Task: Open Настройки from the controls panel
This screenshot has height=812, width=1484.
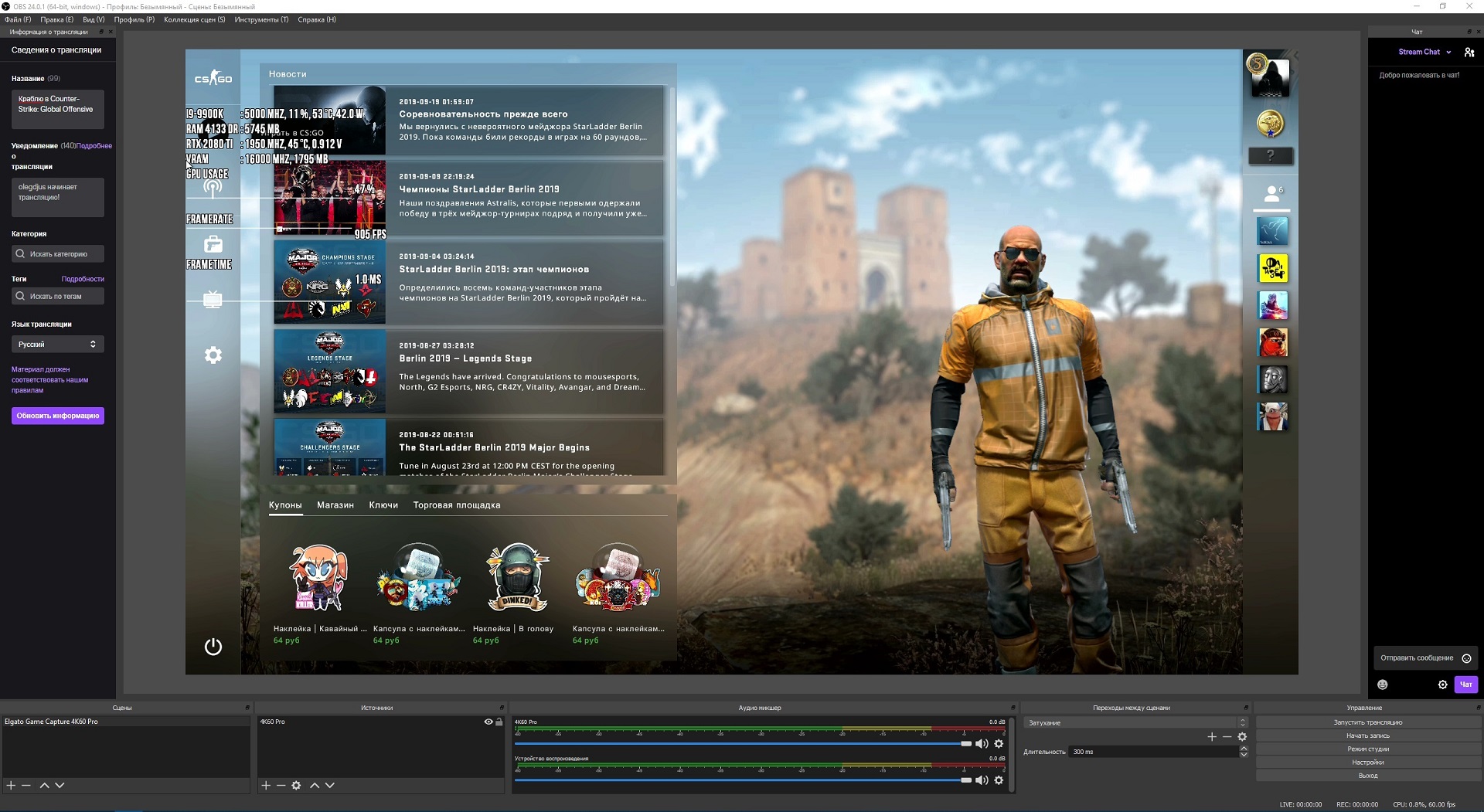Action: pos(1368,762)
